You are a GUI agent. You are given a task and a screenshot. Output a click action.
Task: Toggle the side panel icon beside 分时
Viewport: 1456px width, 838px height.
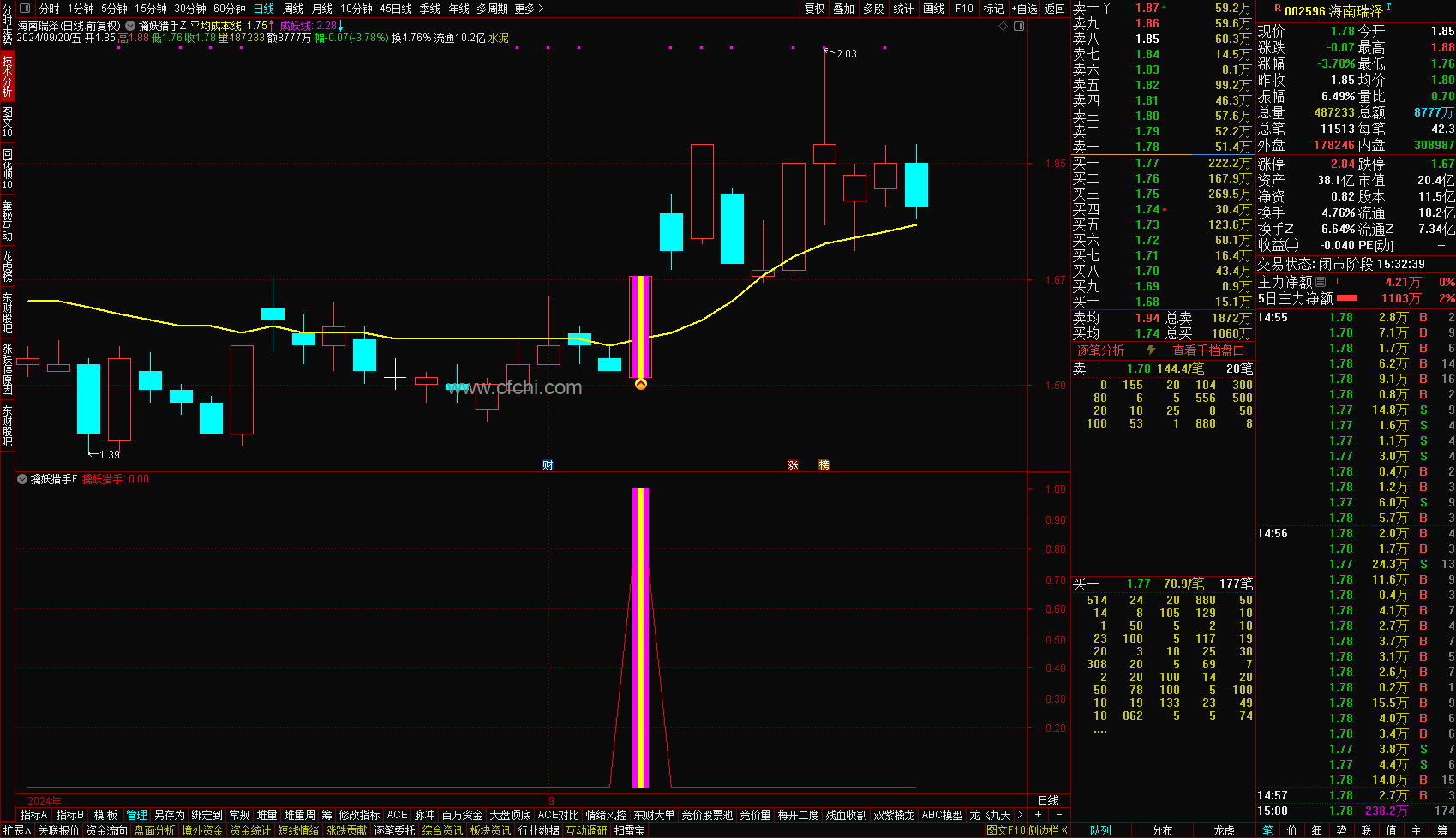(24, 9)
